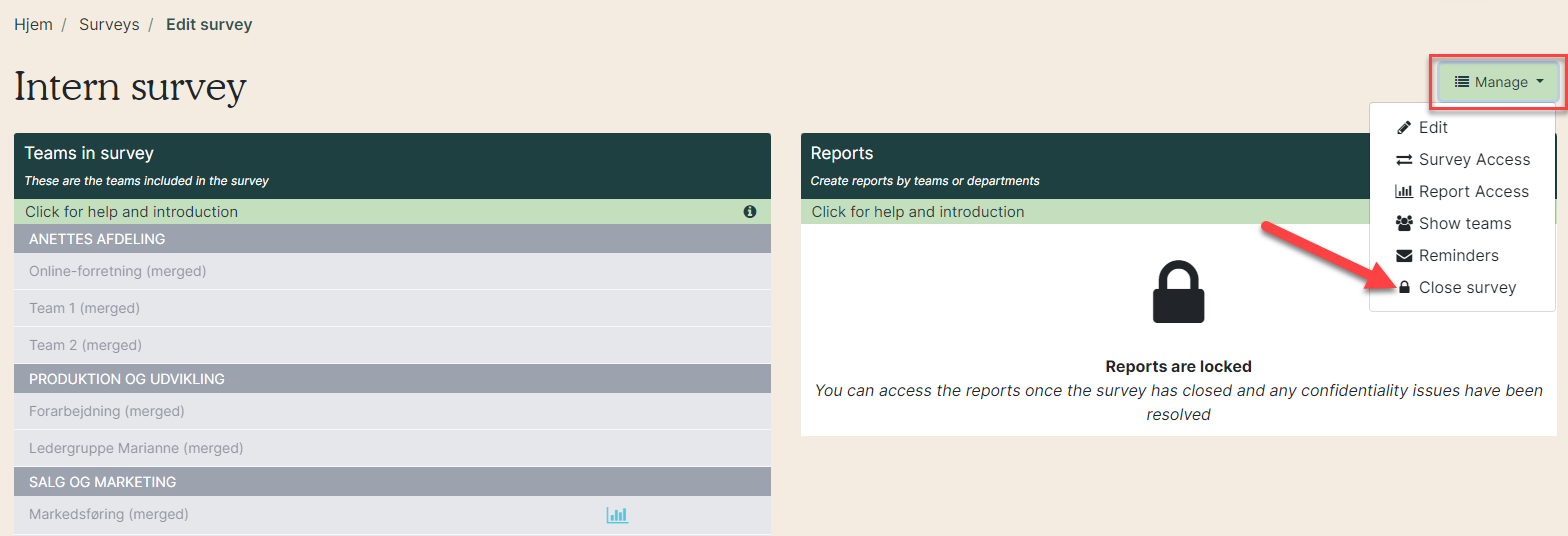Select PRODUKTION OG UDVIKLING department header
Image resolution: width=1568 pixels, height=536 pixels.
coord(392,379)
